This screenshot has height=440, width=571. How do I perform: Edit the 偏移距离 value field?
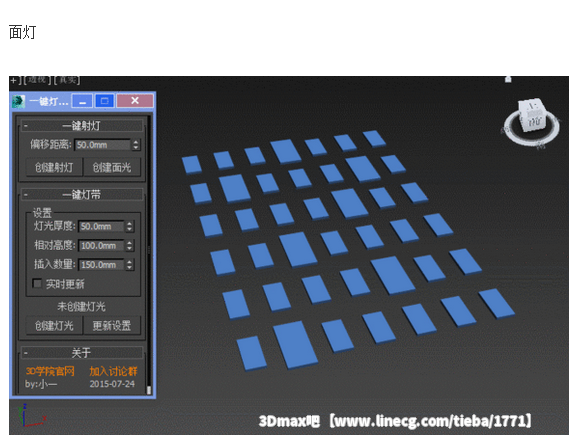(102, 145)
